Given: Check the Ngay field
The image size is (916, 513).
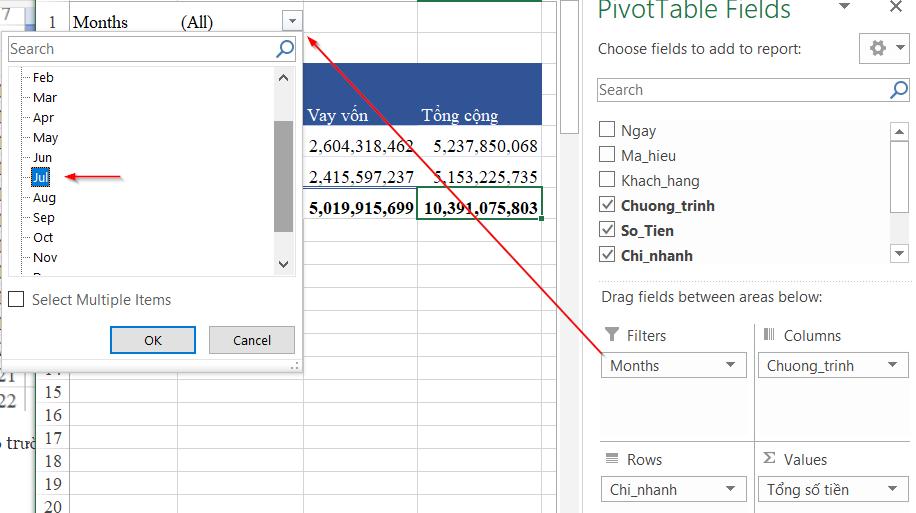Looking at the screenshot, I should tap(606, 130).
